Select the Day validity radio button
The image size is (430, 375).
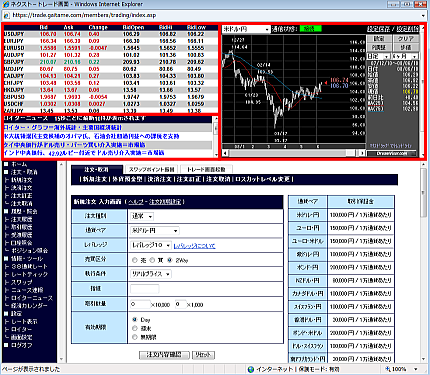tap(135, 319)
